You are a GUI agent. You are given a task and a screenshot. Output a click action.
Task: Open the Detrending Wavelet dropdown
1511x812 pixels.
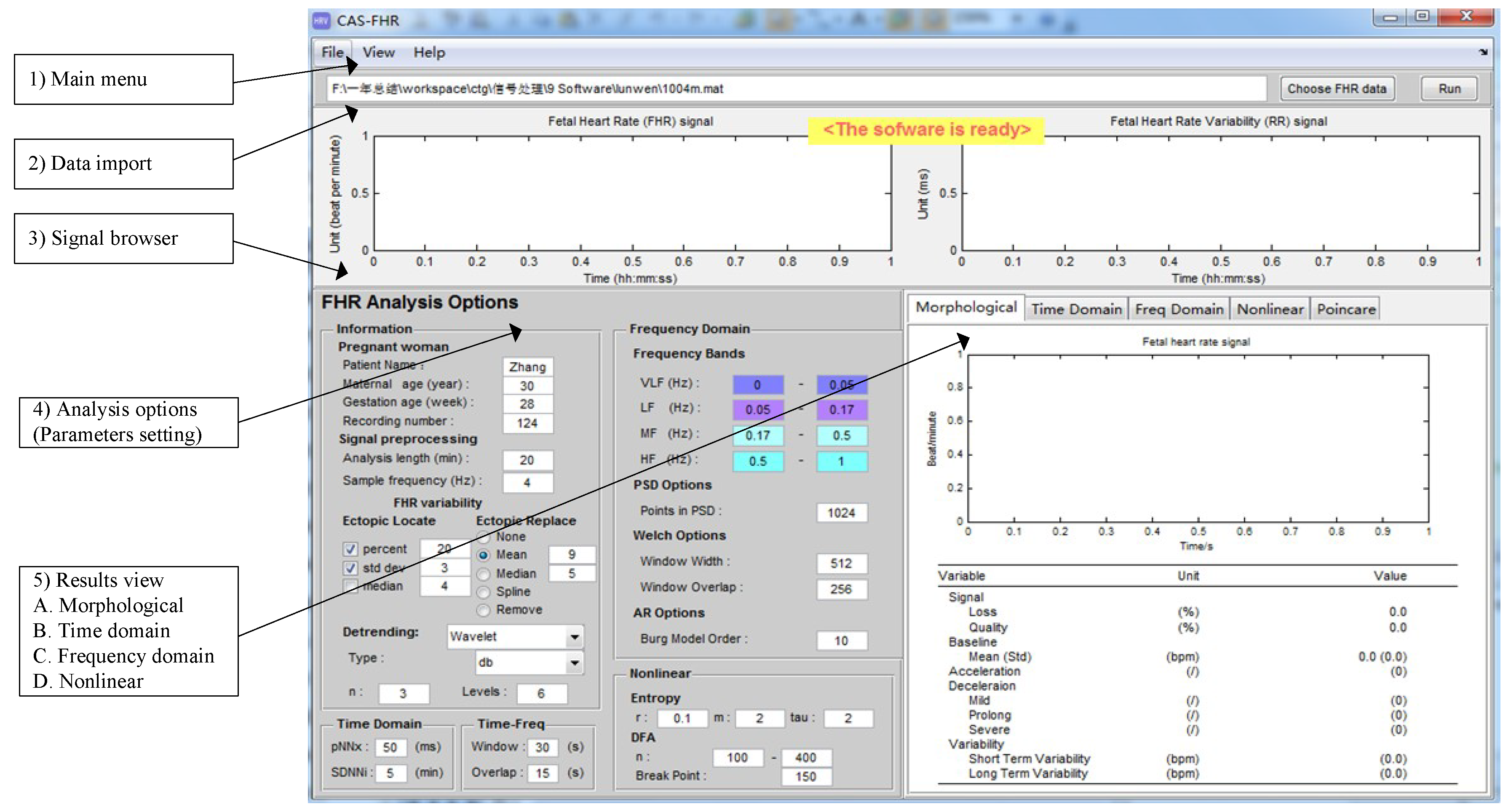pos(574,637)
